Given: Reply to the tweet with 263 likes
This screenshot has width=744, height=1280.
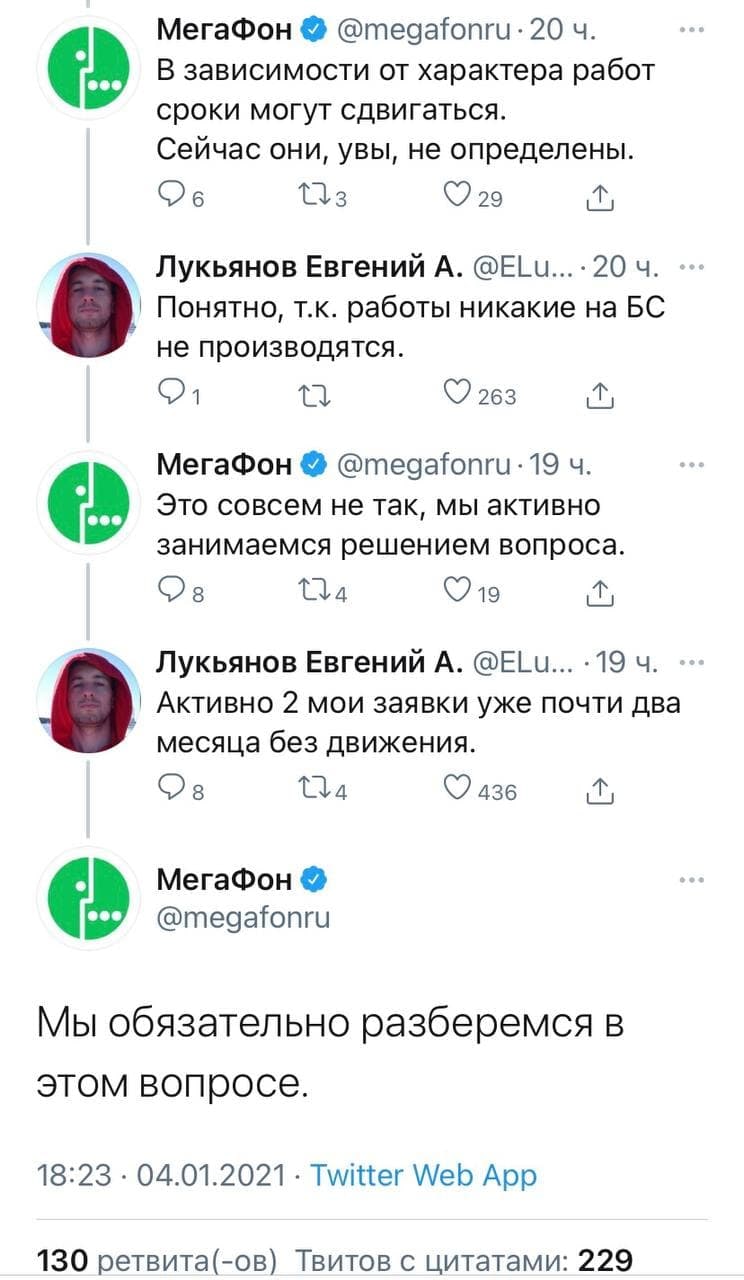Looking at the screenshot, I should coord(174,396).
